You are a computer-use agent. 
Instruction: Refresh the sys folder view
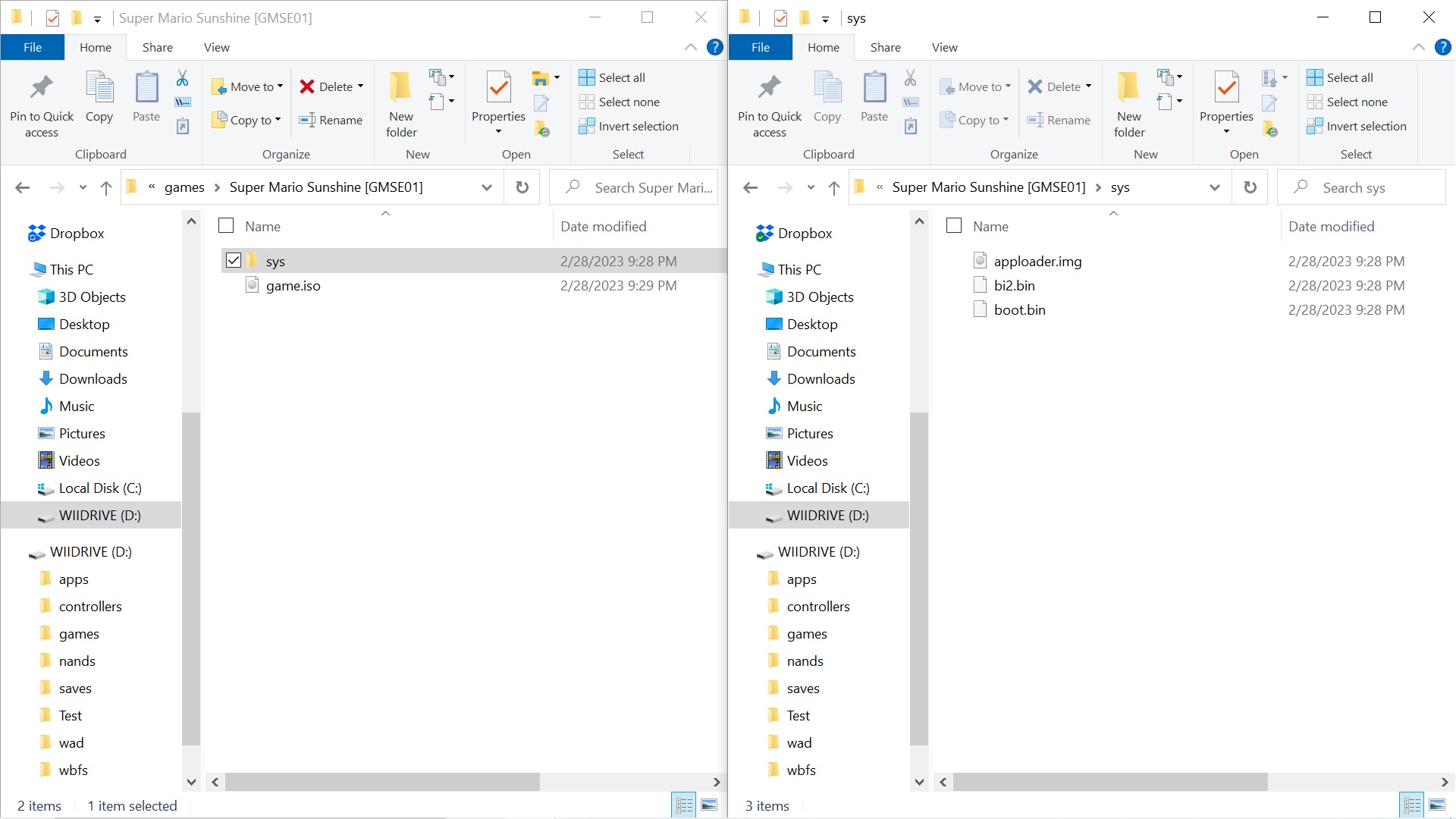pyautogui.click(x=1250, y=187)
